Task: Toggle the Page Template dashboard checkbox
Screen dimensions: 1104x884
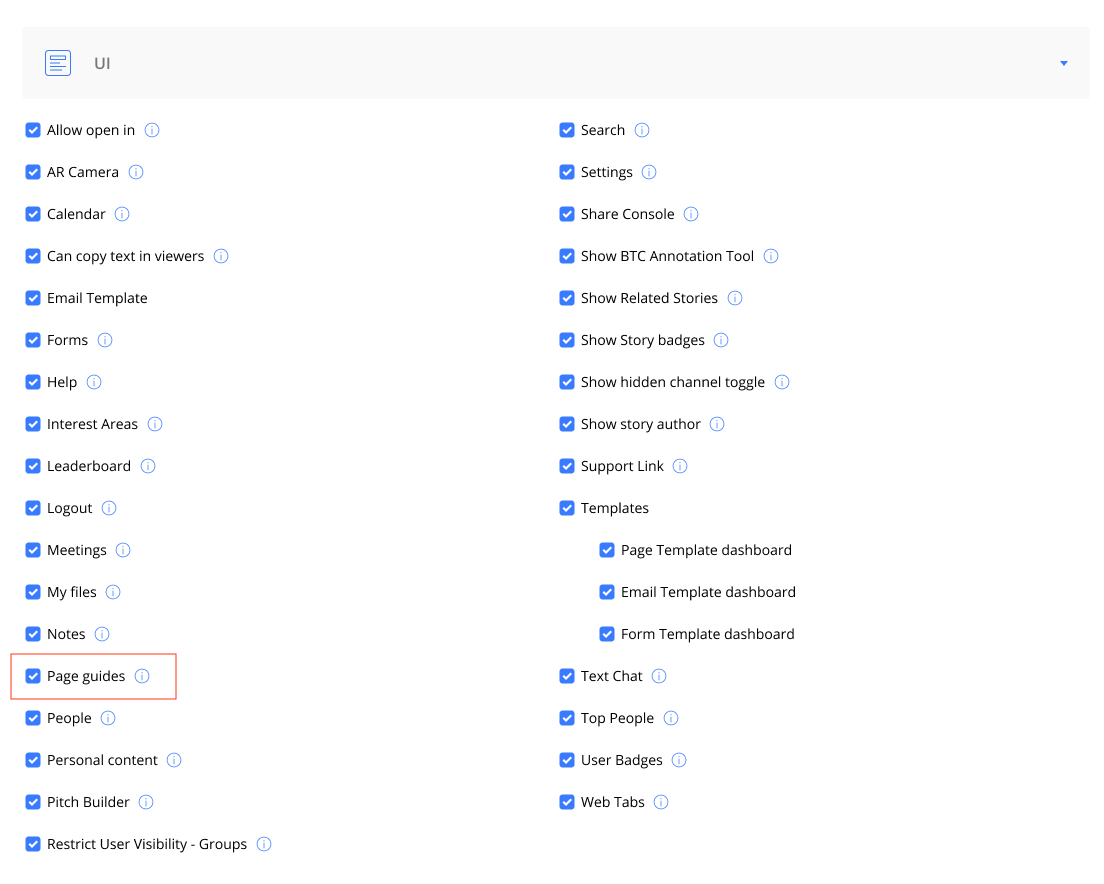Action: pos(607,550)
